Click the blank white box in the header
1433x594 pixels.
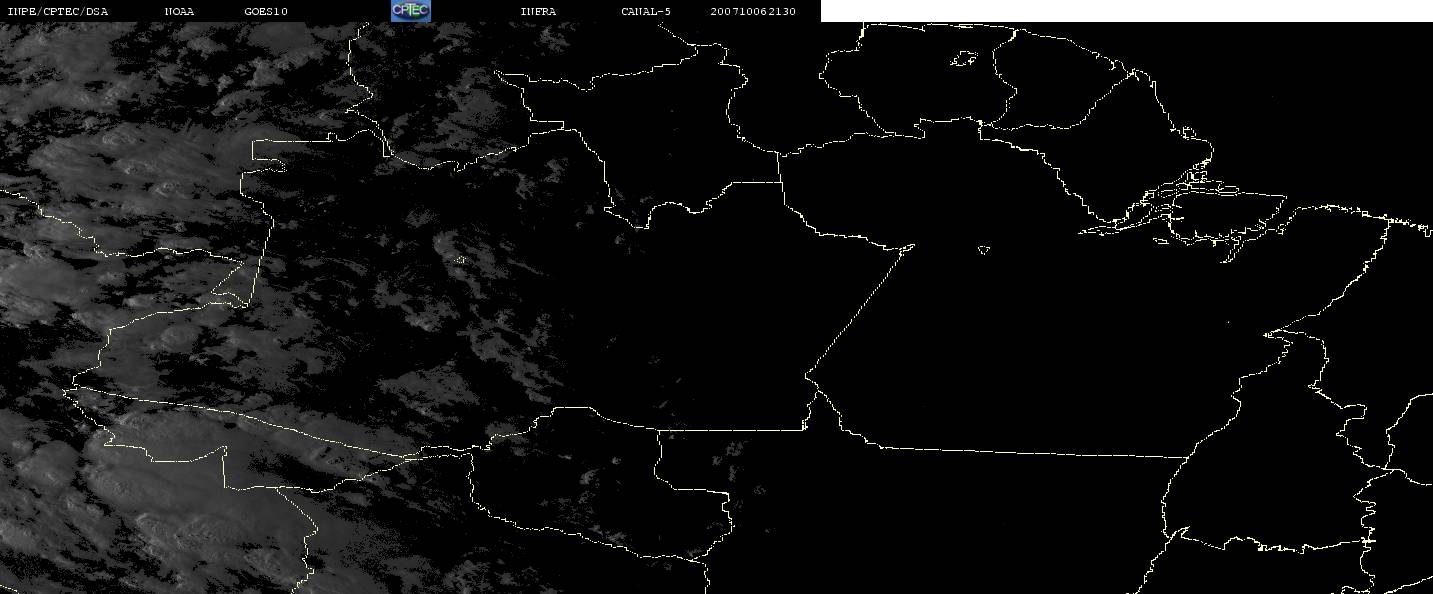coord(1126,11)
